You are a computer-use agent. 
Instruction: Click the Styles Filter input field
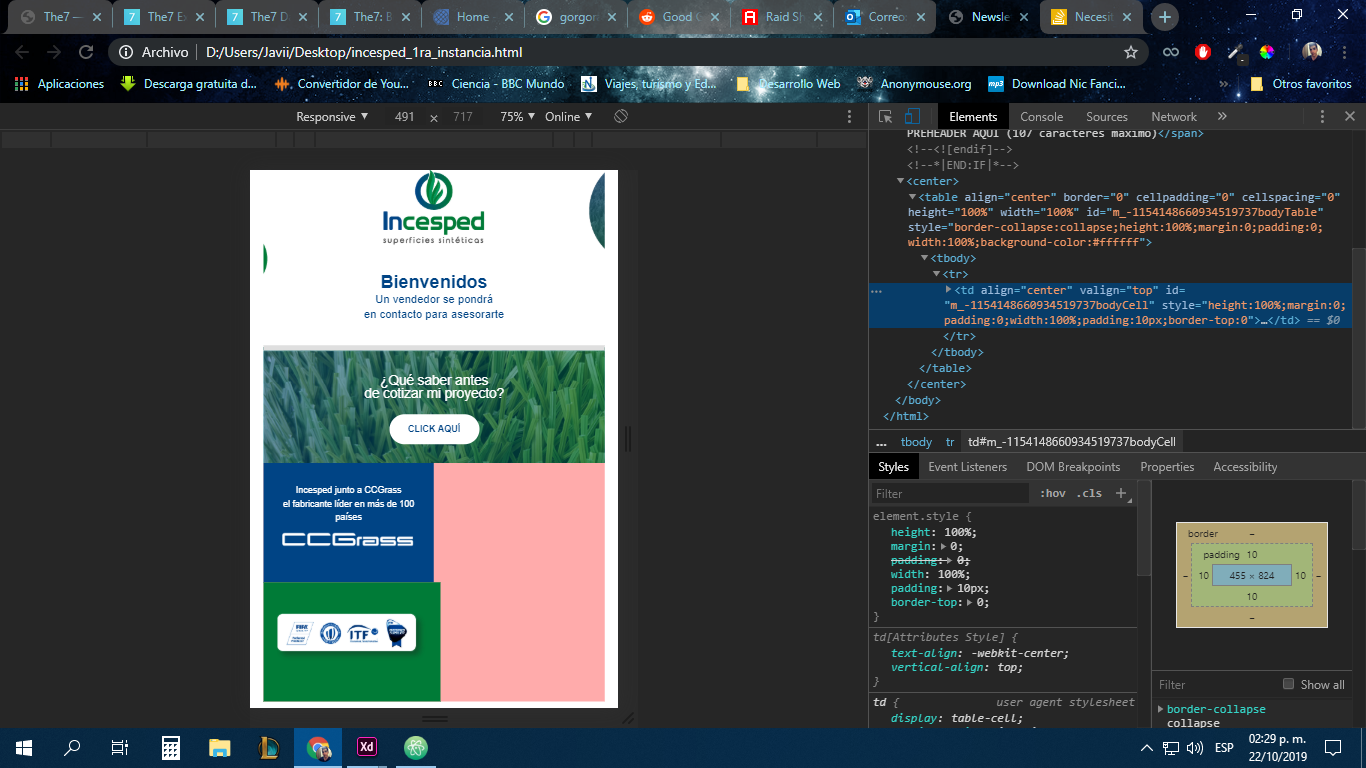(949, 493)
